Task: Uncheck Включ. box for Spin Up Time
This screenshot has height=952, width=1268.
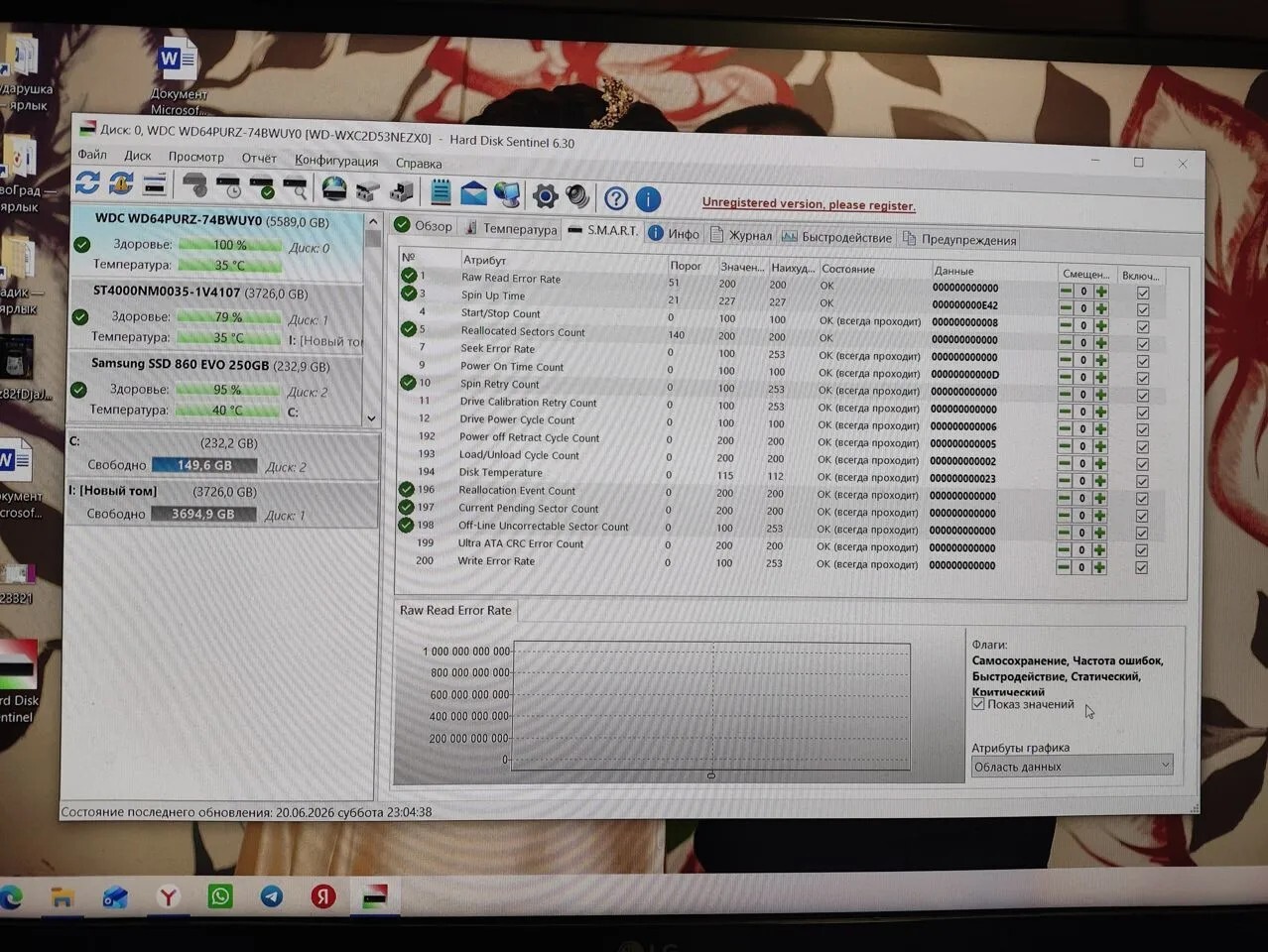Action: point(1143,309)
